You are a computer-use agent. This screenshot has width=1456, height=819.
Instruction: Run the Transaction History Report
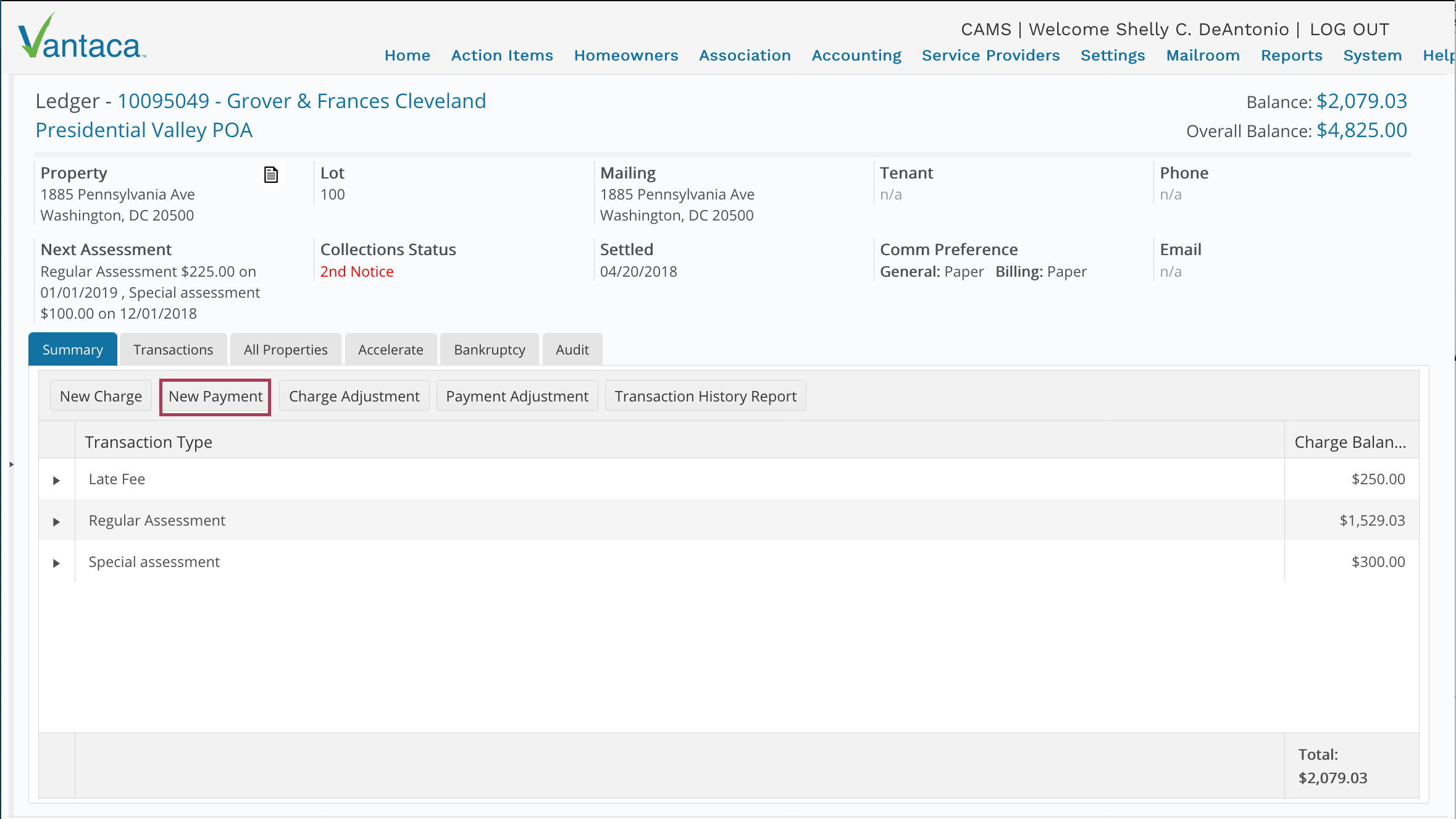click(x=705, y=397)
